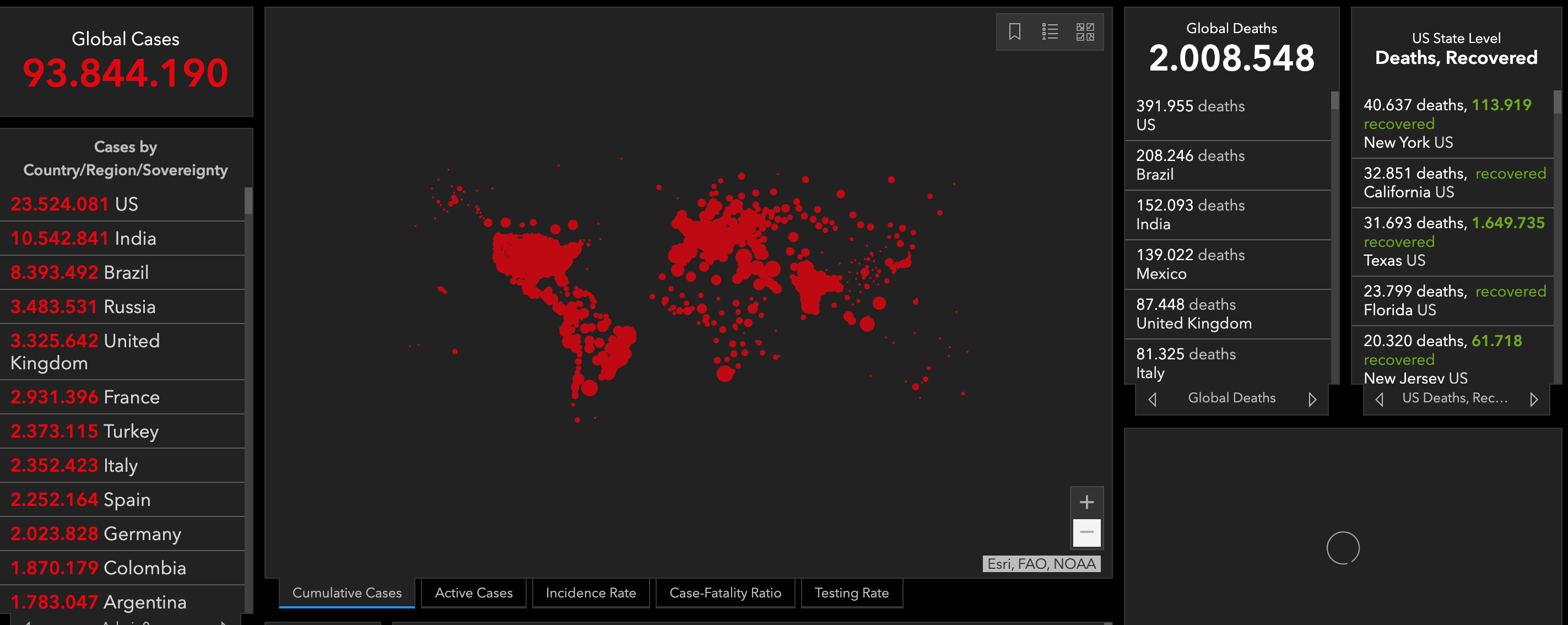The width and height of the screenshot is (1568, 625).
Task: Click the Esri, FAO, NOAA attribution
Action: 1041,564
